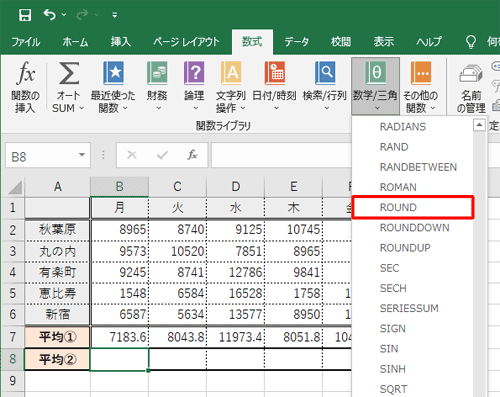
Task: Click the 恵比寿 row label cell
Action: coord(57,293)
